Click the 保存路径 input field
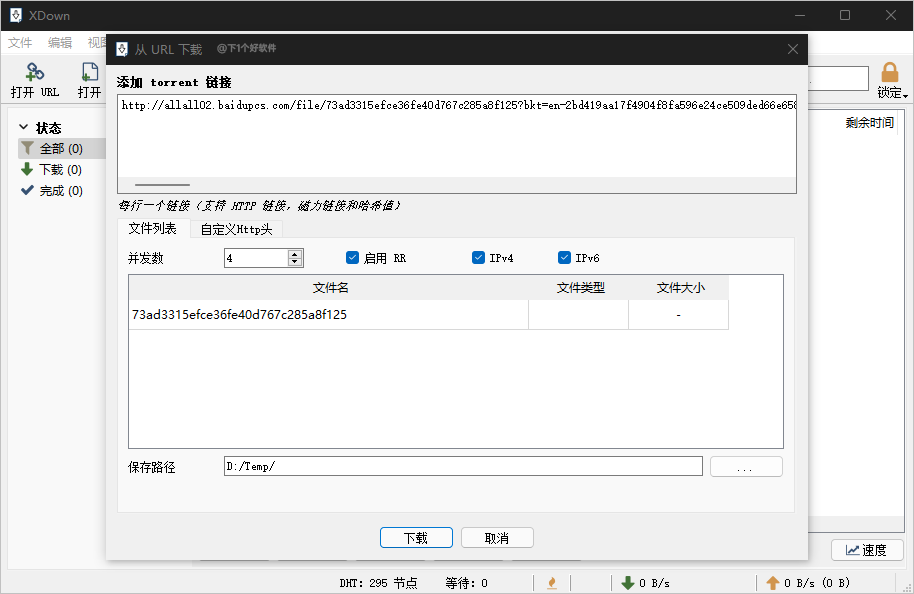The width and height of the screenshot is (914, 594). click(463, 466)
